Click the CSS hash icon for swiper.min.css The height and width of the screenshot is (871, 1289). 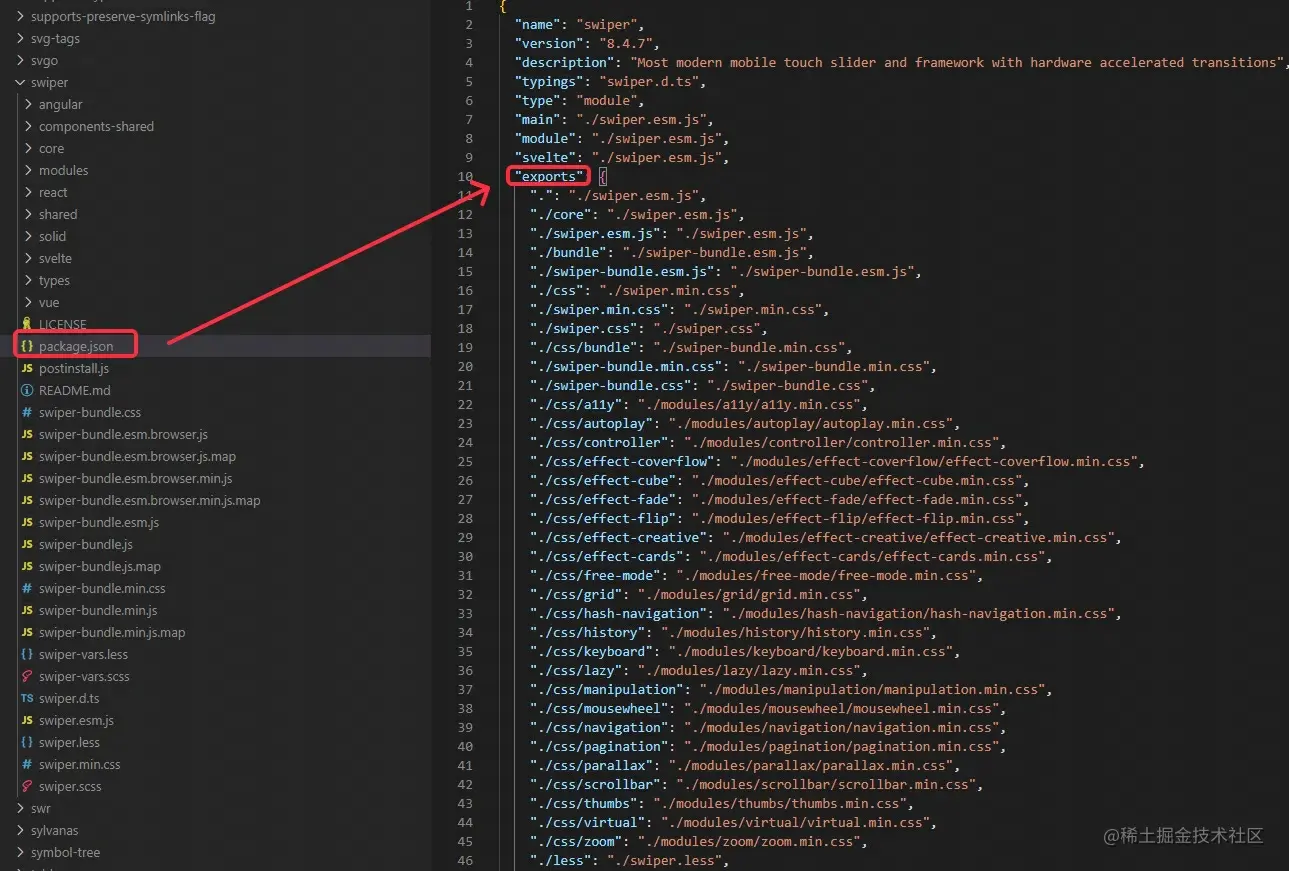click(27, 764)
